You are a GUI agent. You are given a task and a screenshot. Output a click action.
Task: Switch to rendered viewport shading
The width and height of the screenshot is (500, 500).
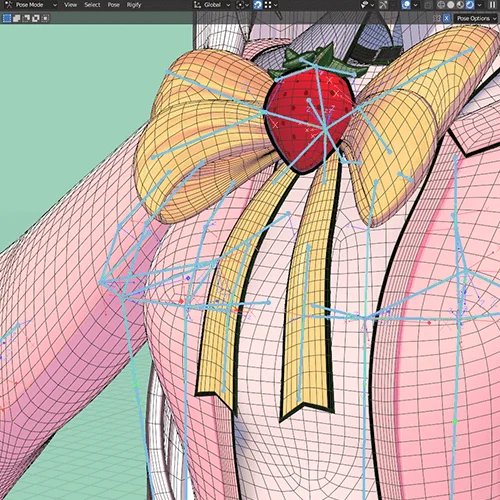(470, 5)
